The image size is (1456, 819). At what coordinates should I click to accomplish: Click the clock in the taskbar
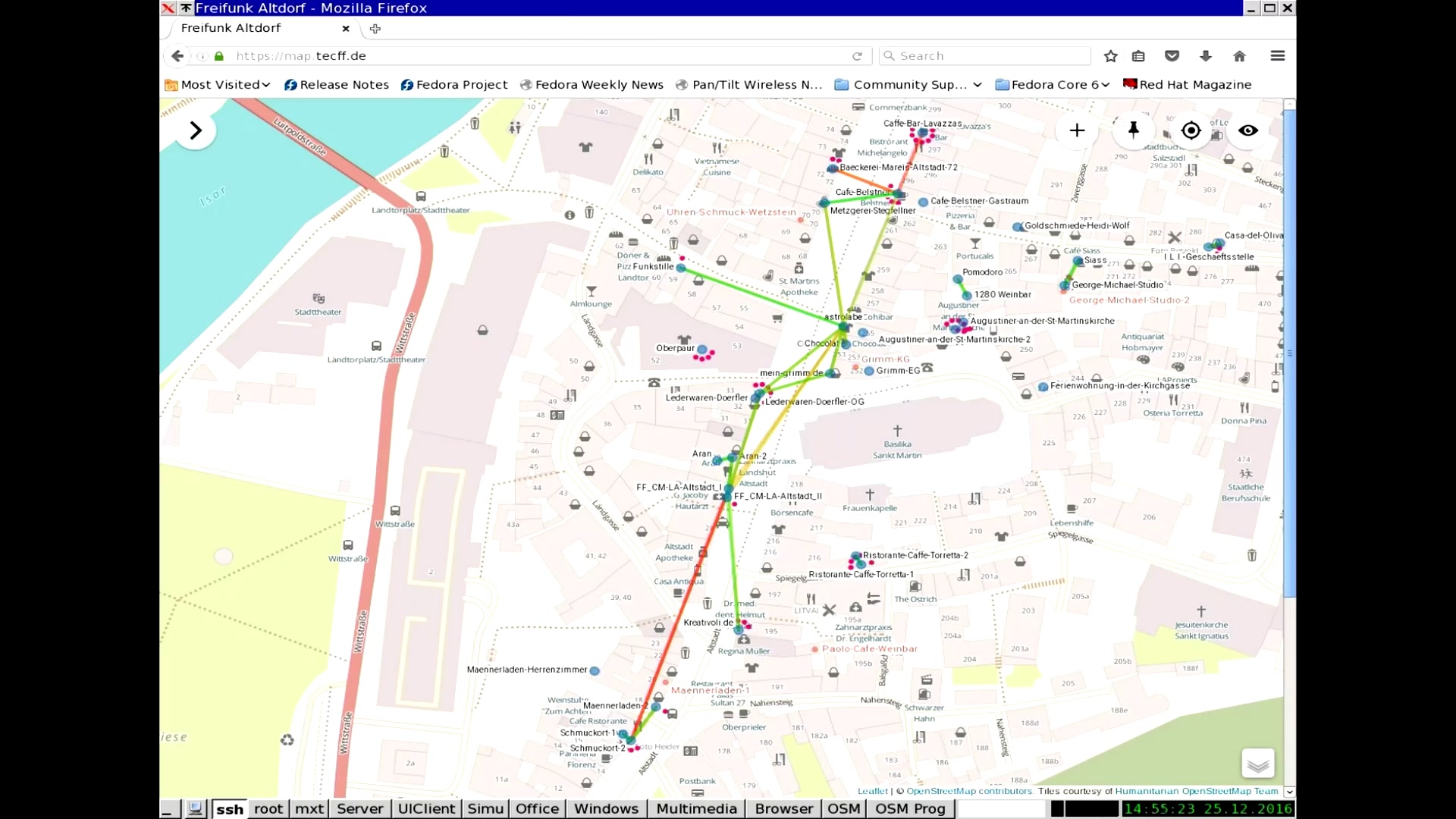click(x=1207, y=809)
